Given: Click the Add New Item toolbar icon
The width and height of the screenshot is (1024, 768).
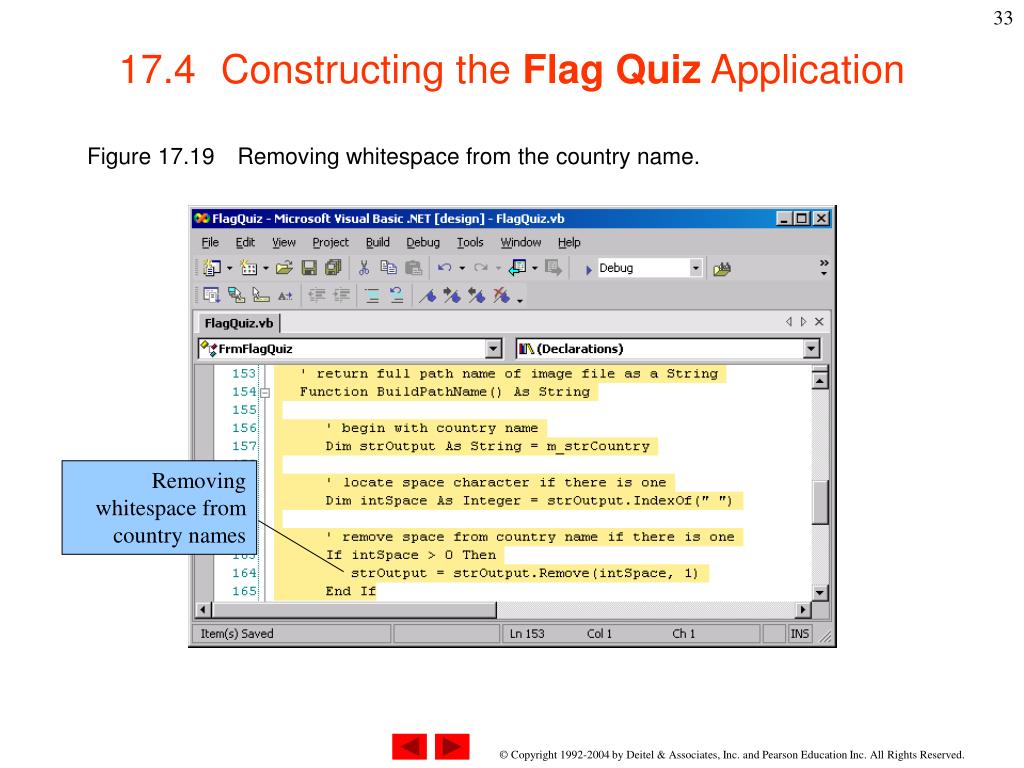Looking at the screenshot, I should 249,268.
